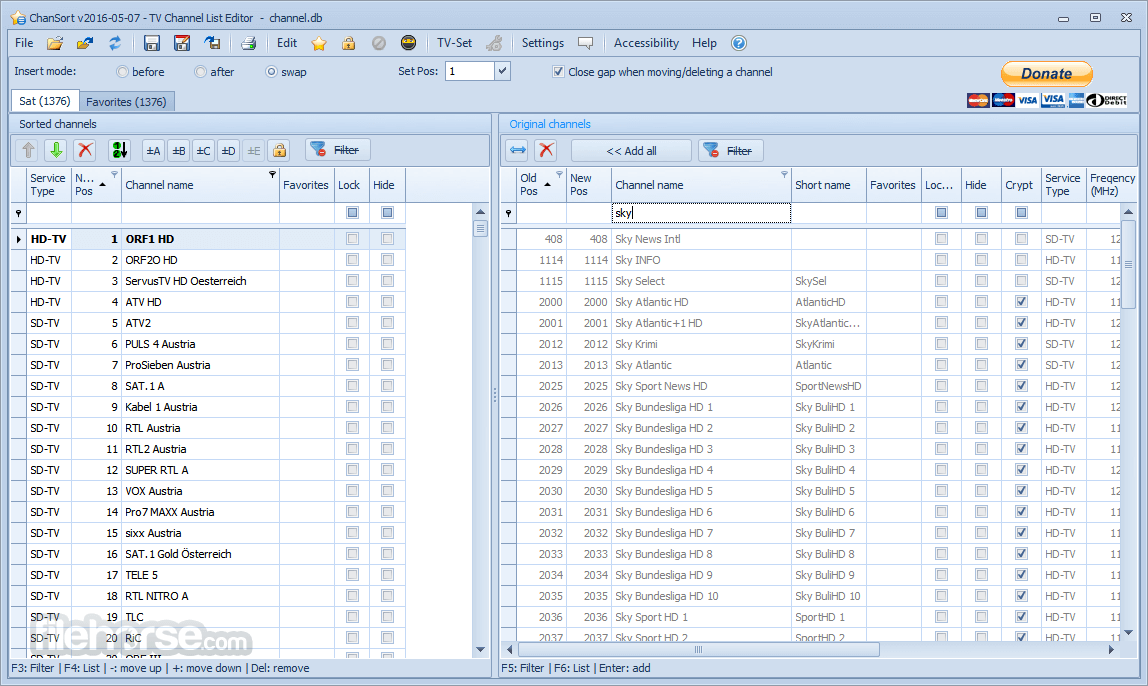Click the padlock icon in main toolbar
Screen dimensions: 1148x686
pyautogui.click(x=348, y=43)
